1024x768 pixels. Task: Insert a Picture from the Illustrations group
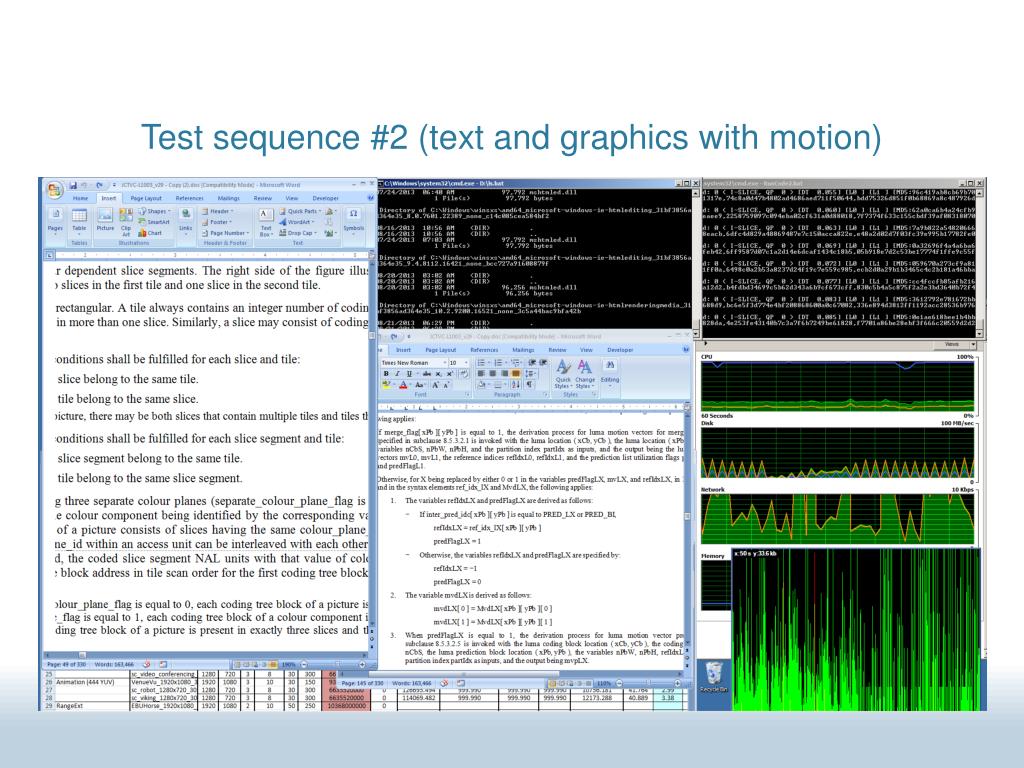pyautogui.click(x=105, y=221)
